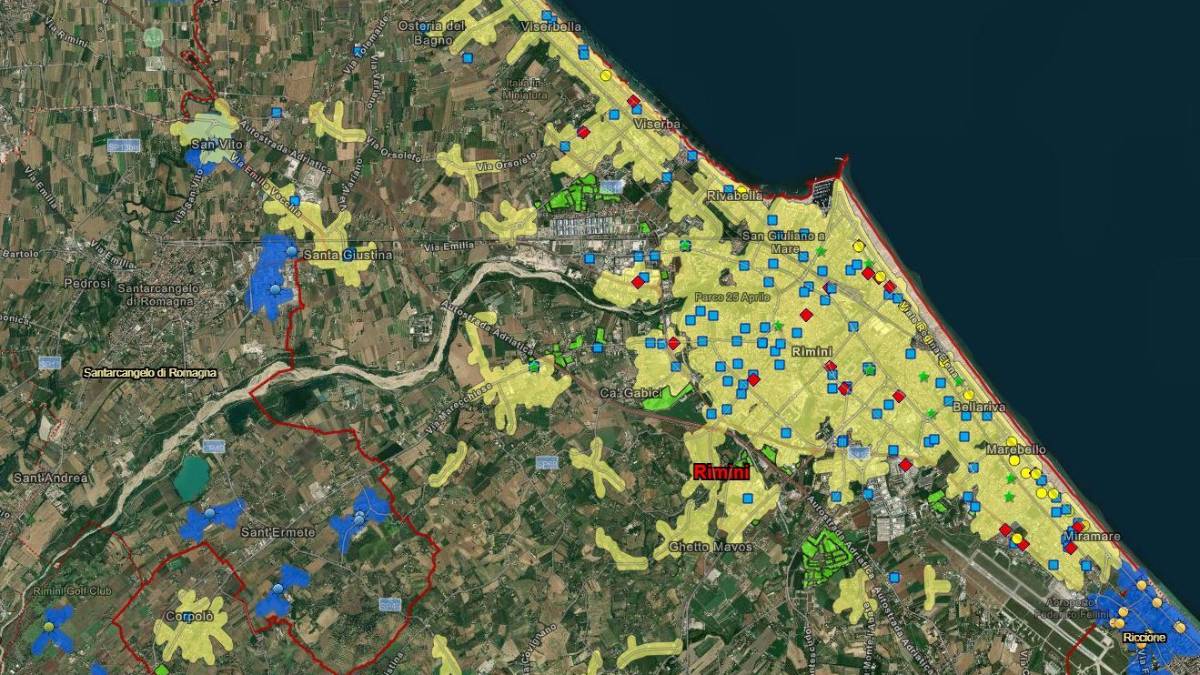Screen dimensions: 1200x675
Task: Click the Miramare place label
Action: (x=1093, y=537)
